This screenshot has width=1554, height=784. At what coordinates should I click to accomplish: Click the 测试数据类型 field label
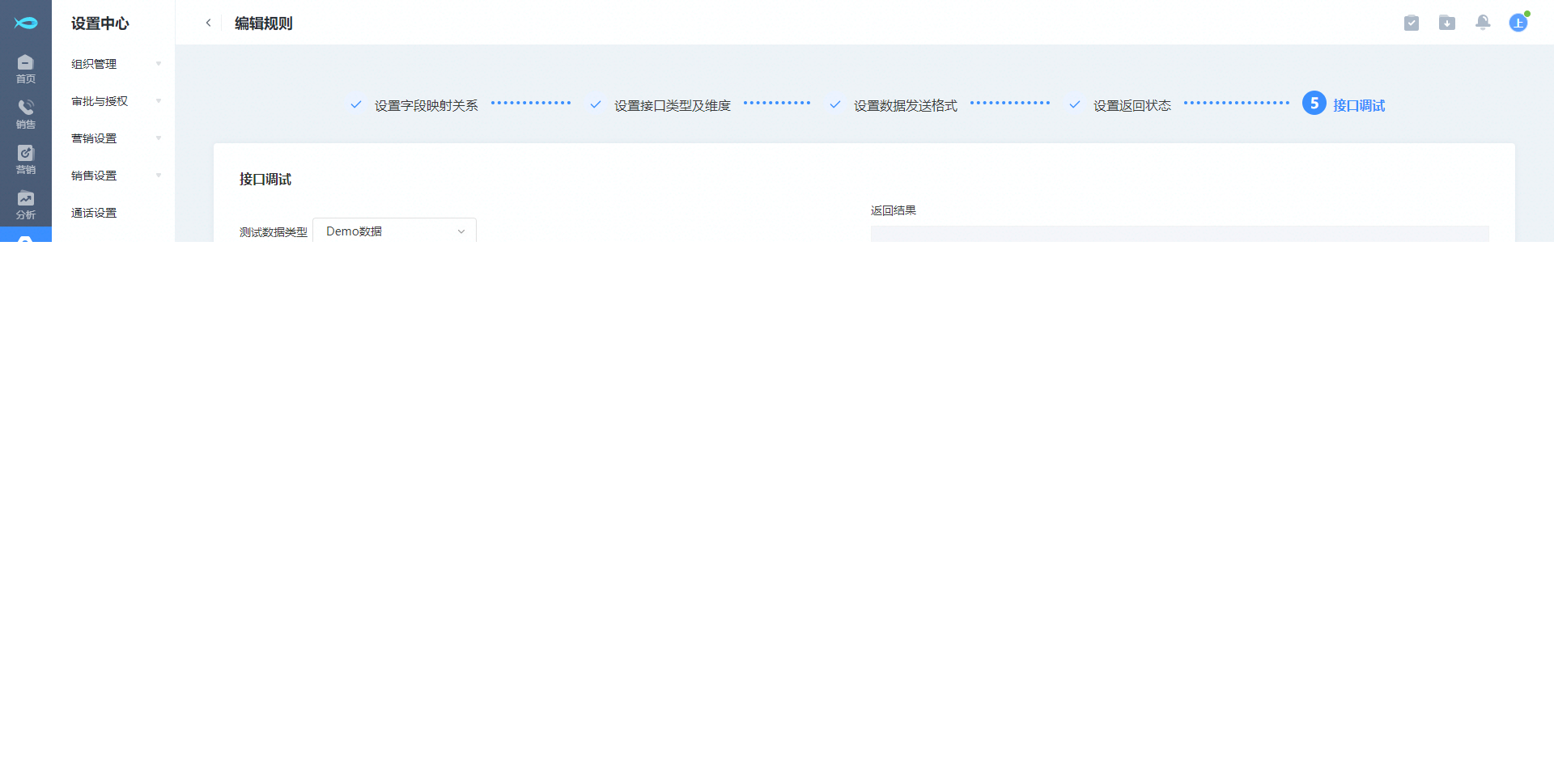[274, 232]
